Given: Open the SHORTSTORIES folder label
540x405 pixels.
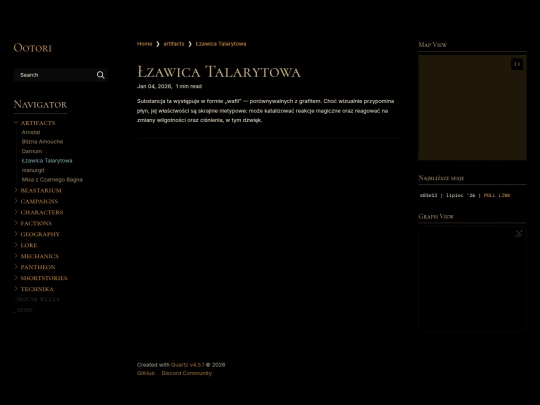Looking at the screenshot, I should [44, 278].
